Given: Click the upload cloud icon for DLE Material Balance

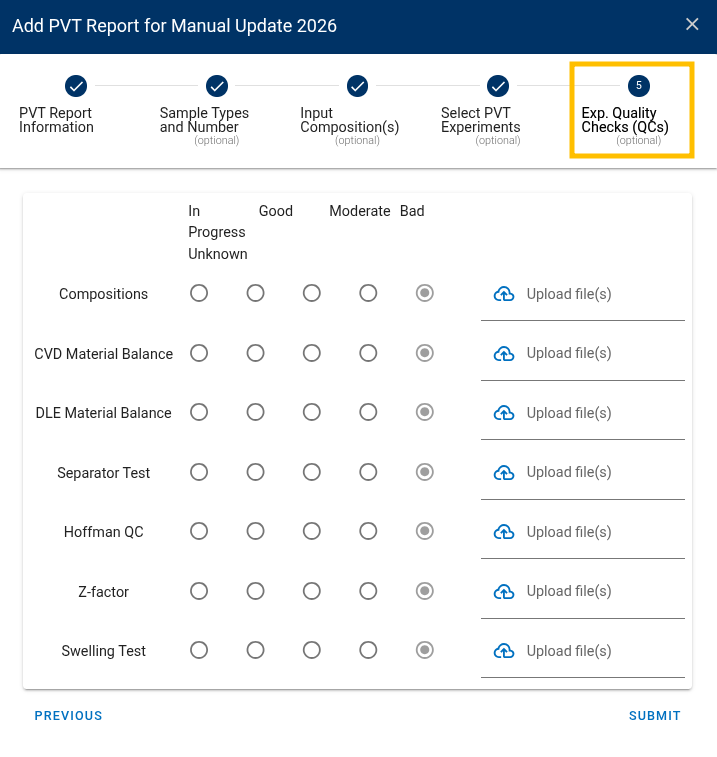Looking at the screenshot, I should (x=504, y=413).
